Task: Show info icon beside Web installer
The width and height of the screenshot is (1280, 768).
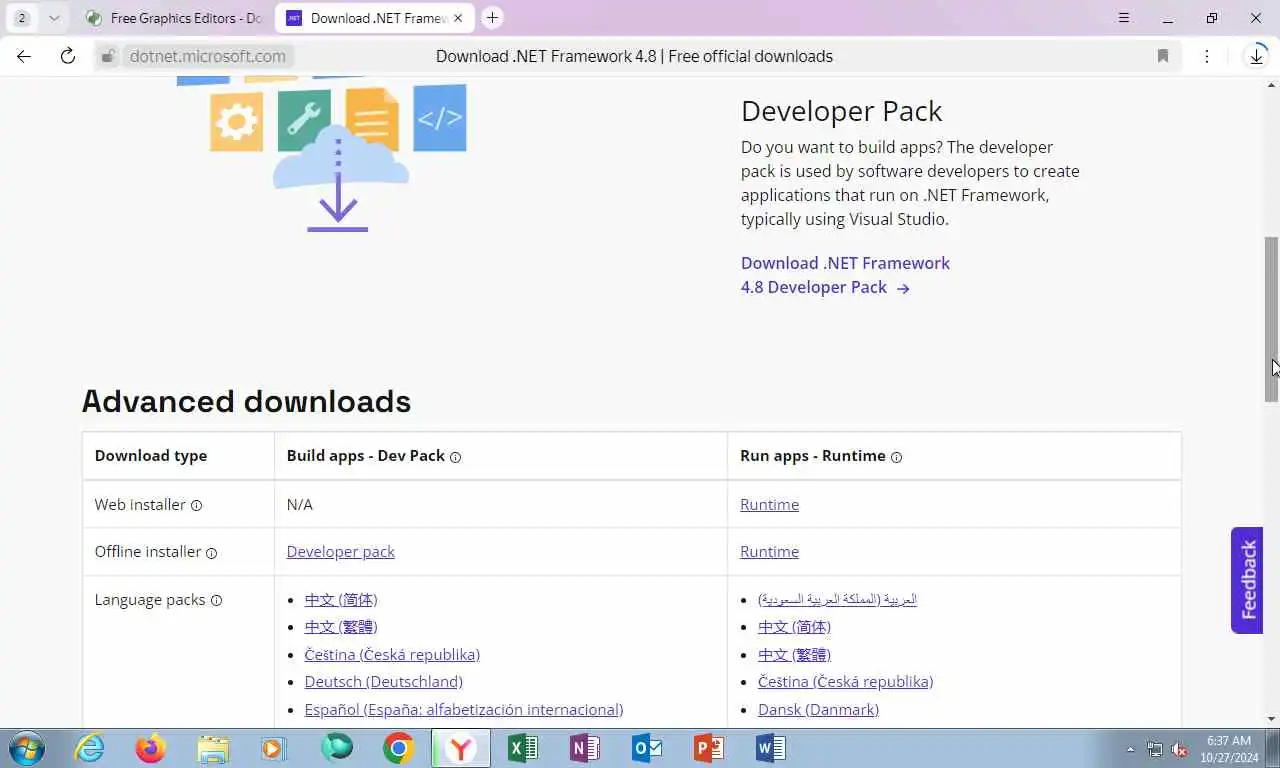Action: 196,505
